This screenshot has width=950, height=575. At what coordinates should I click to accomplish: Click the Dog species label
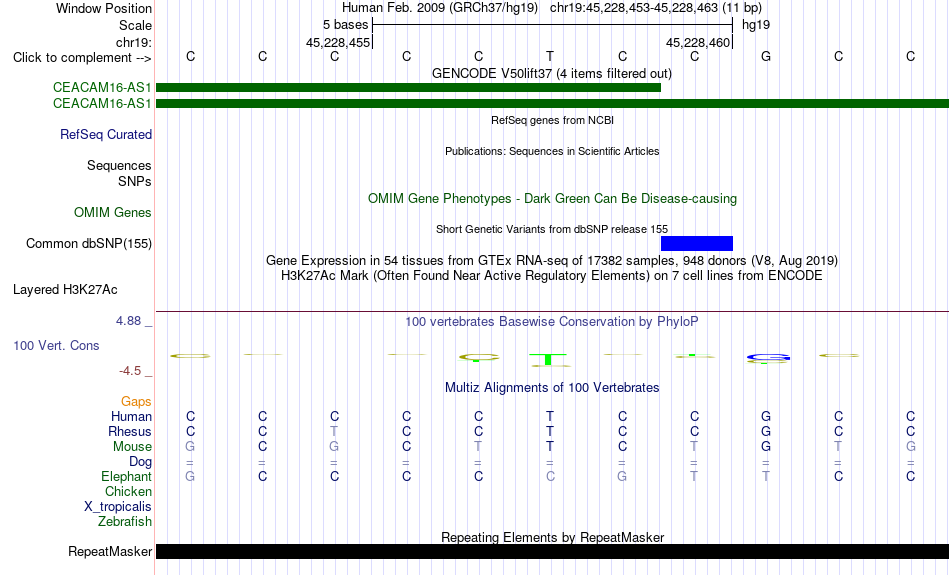[x=141, y=462]
